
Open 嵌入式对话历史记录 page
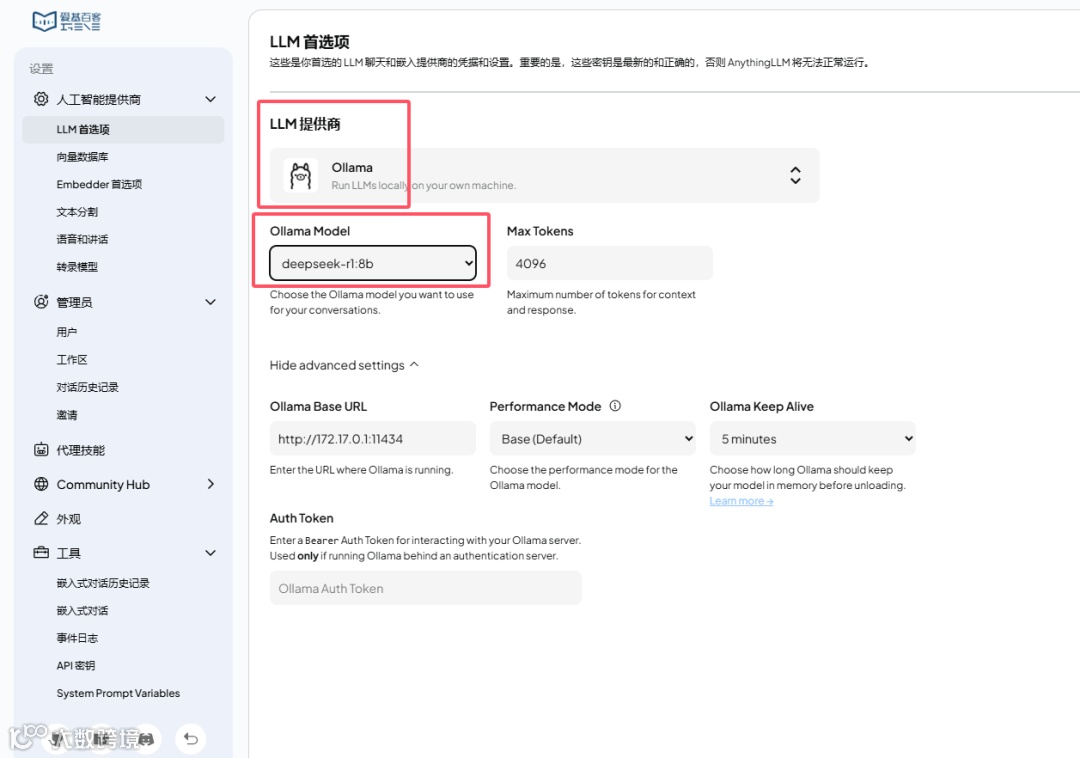[x=103, y=583]
